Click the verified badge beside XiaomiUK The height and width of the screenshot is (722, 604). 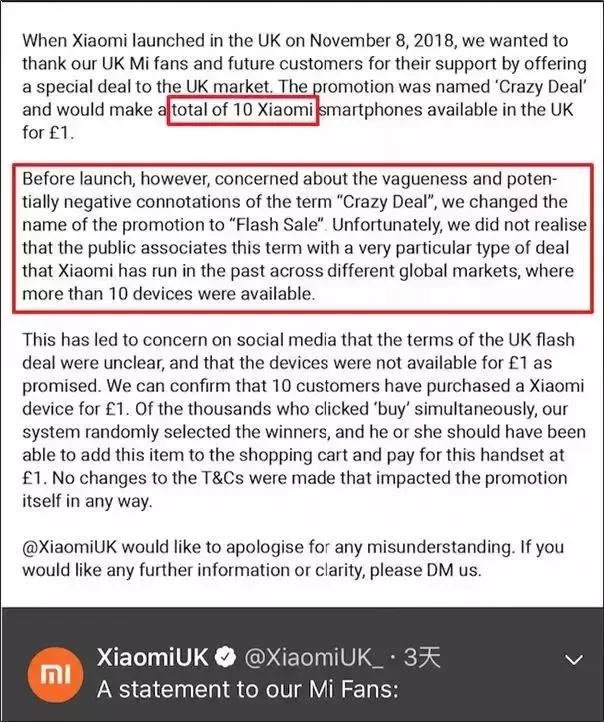[228, 659]
